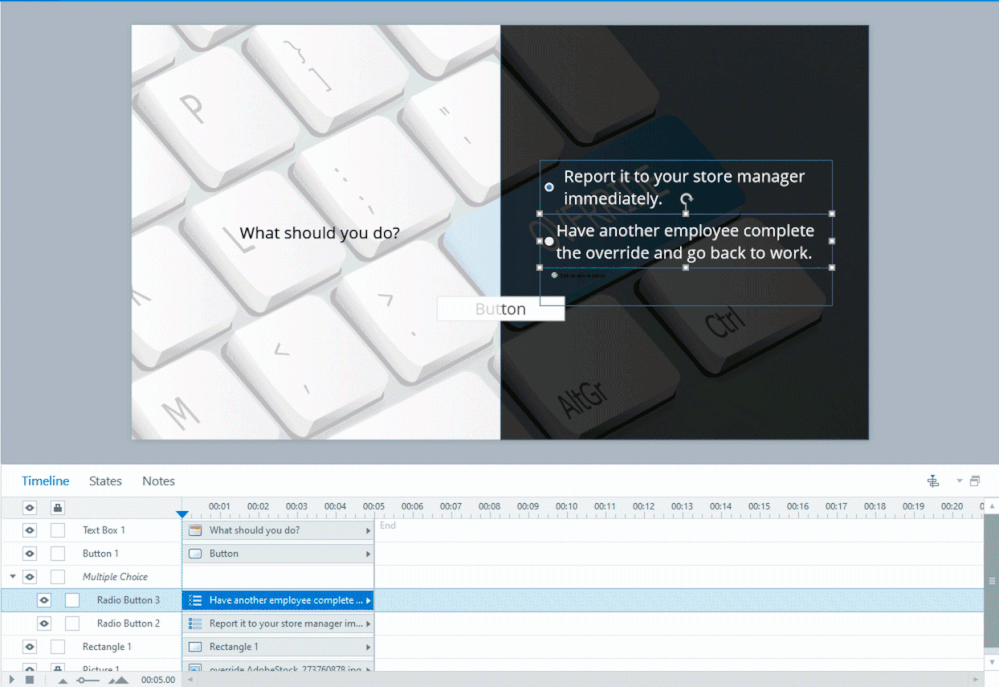Play the timeline preview
Screen dimensions: 999x687
click(12, 680)
